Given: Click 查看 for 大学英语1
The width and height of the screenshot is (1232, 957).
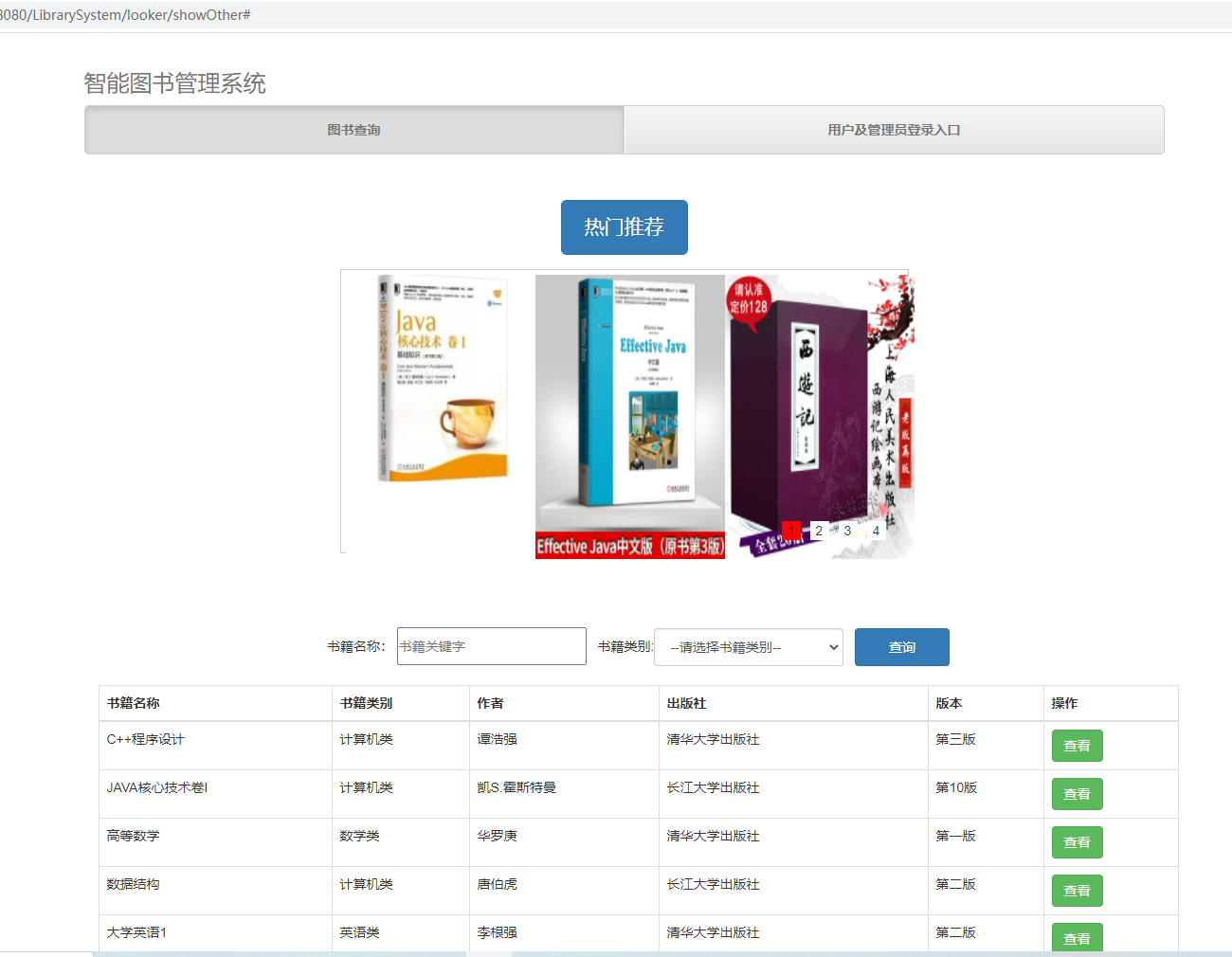Looking at the screenshot, I should (x=1077, y=937).
